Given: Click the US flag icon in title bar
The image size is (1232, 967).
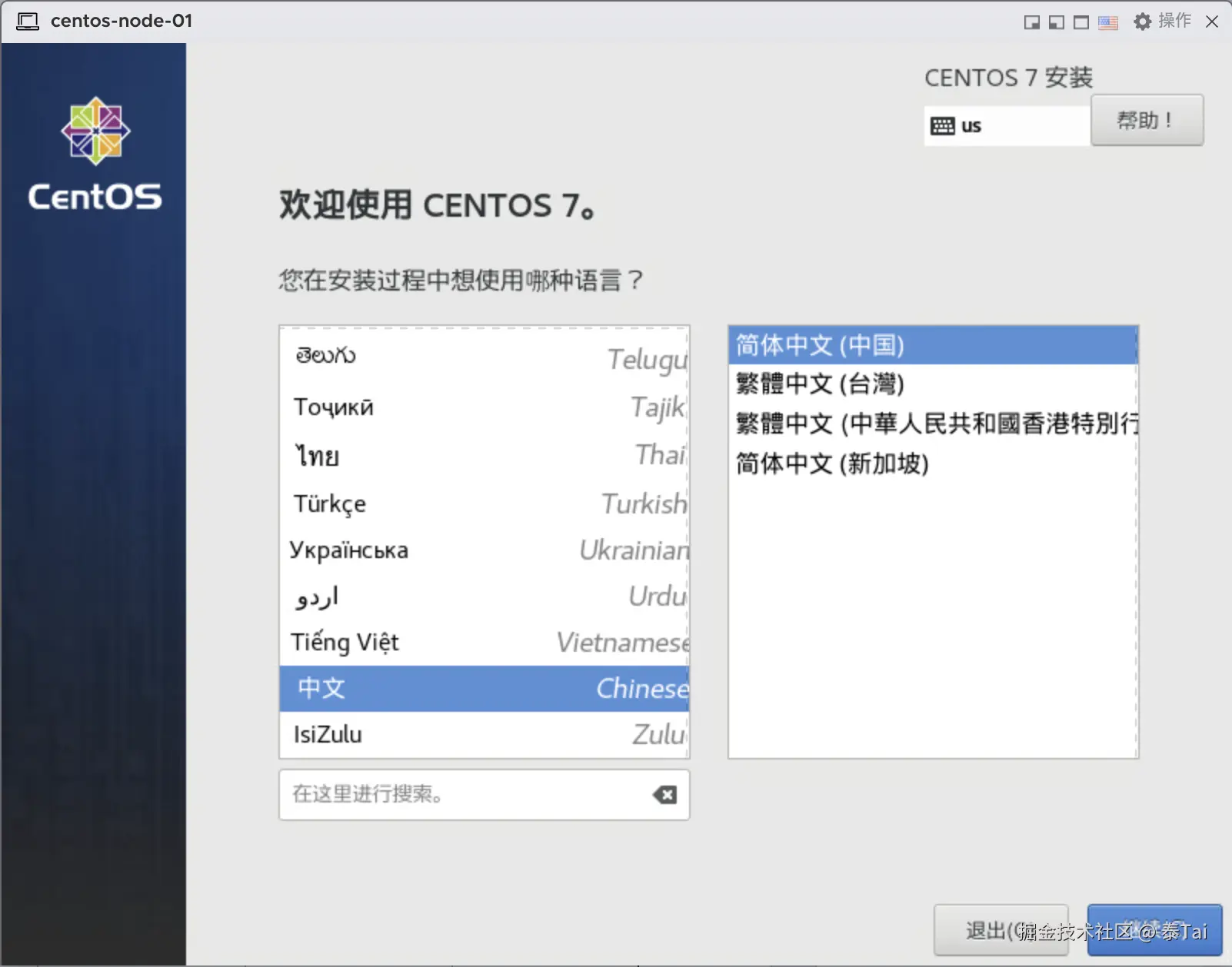Looking at the screenshot, I should pos(1107,22).
